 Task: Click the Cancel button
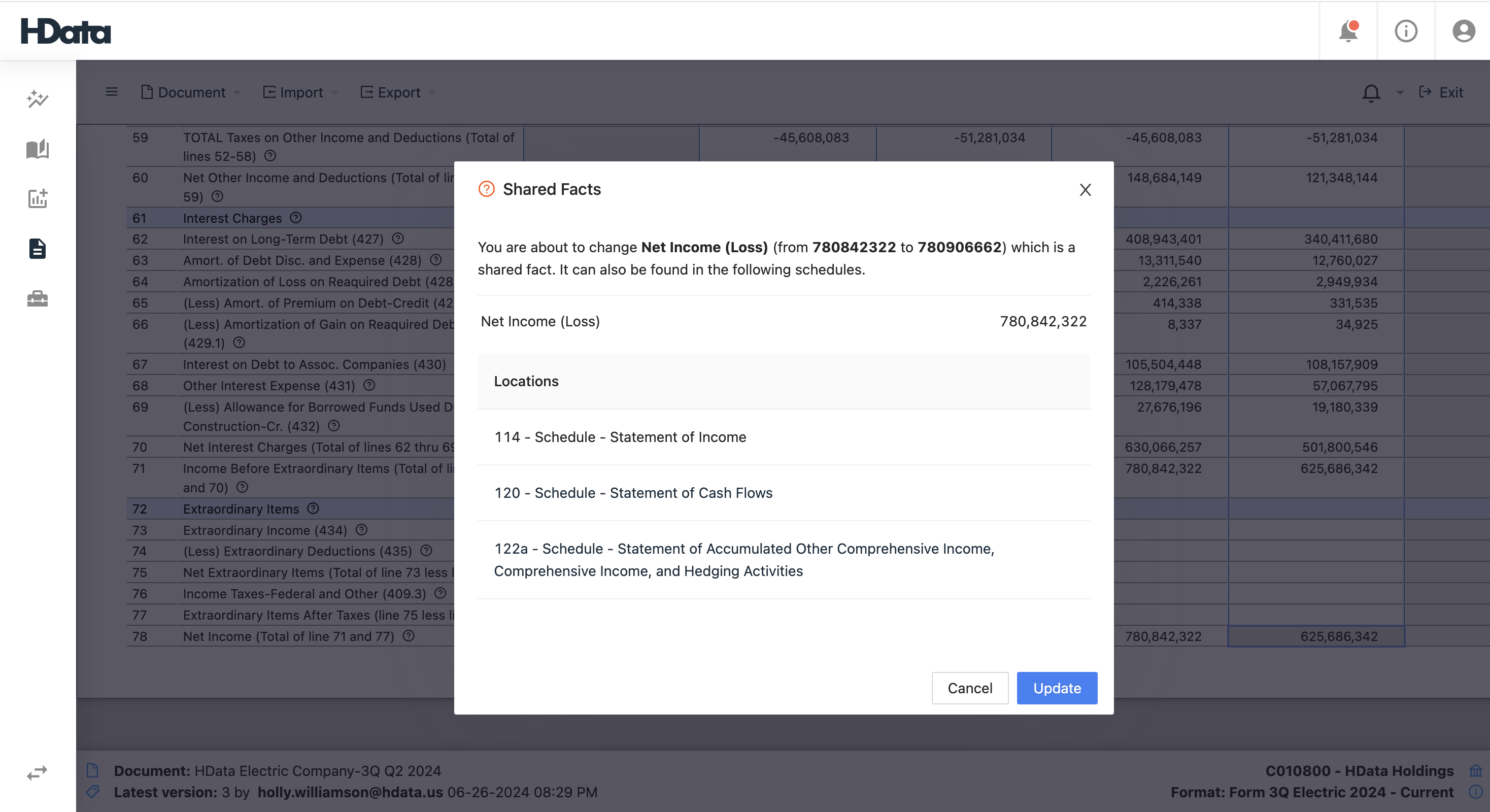pyautogui.click(x=969, y=688)
